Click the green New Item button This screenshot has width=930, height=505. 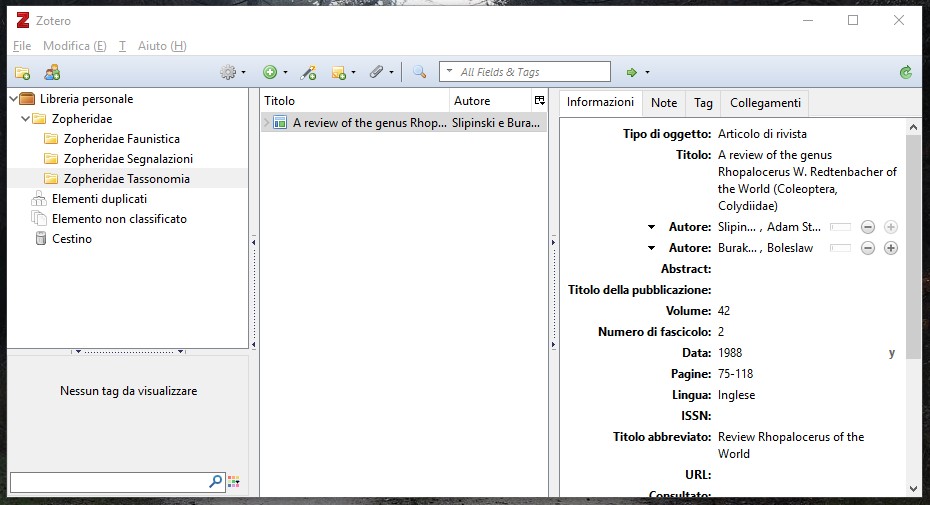tap(272, 72)
